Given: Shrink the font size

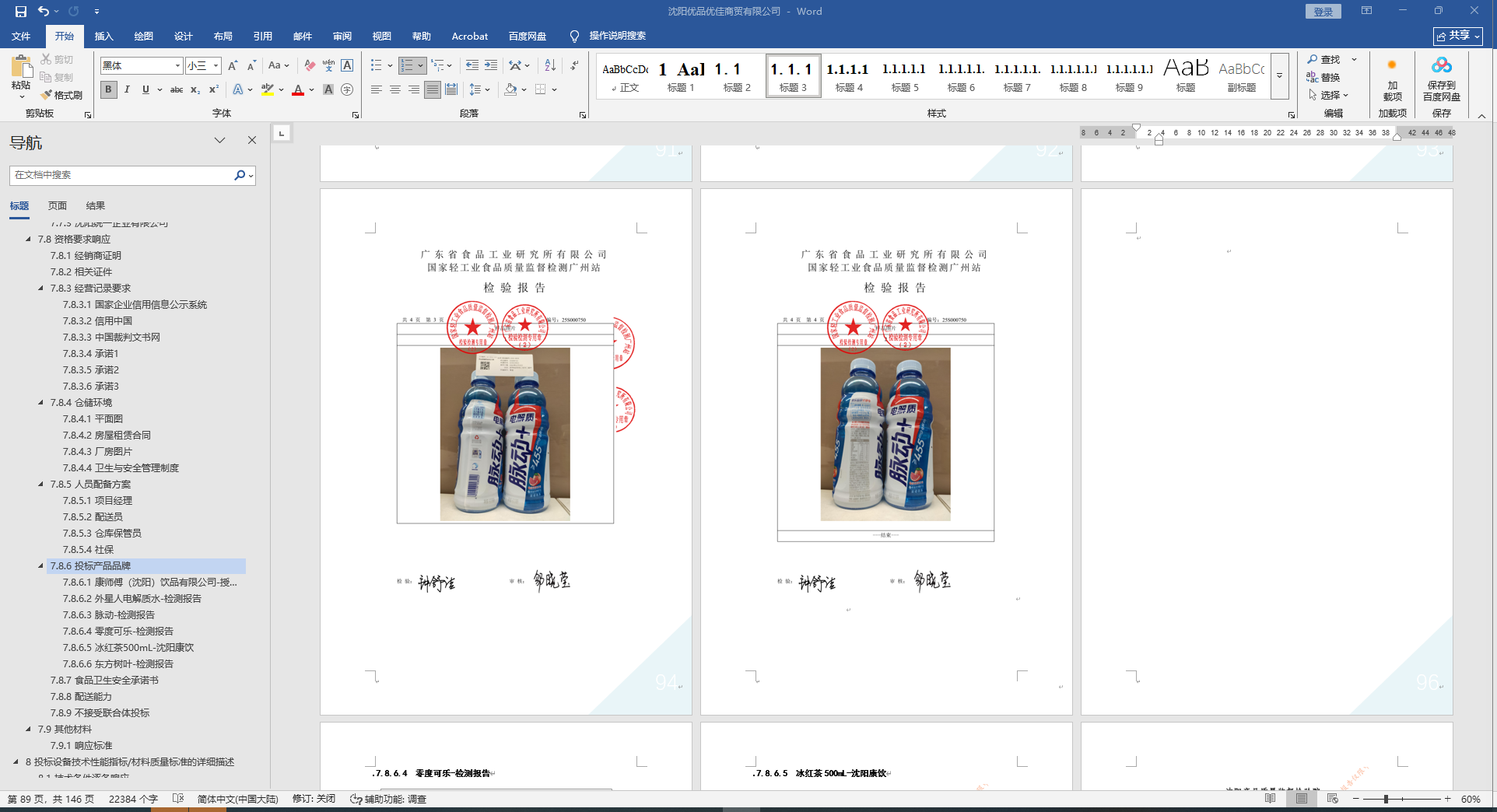Looking at the screenshot, I should click(x=251, y=66).
